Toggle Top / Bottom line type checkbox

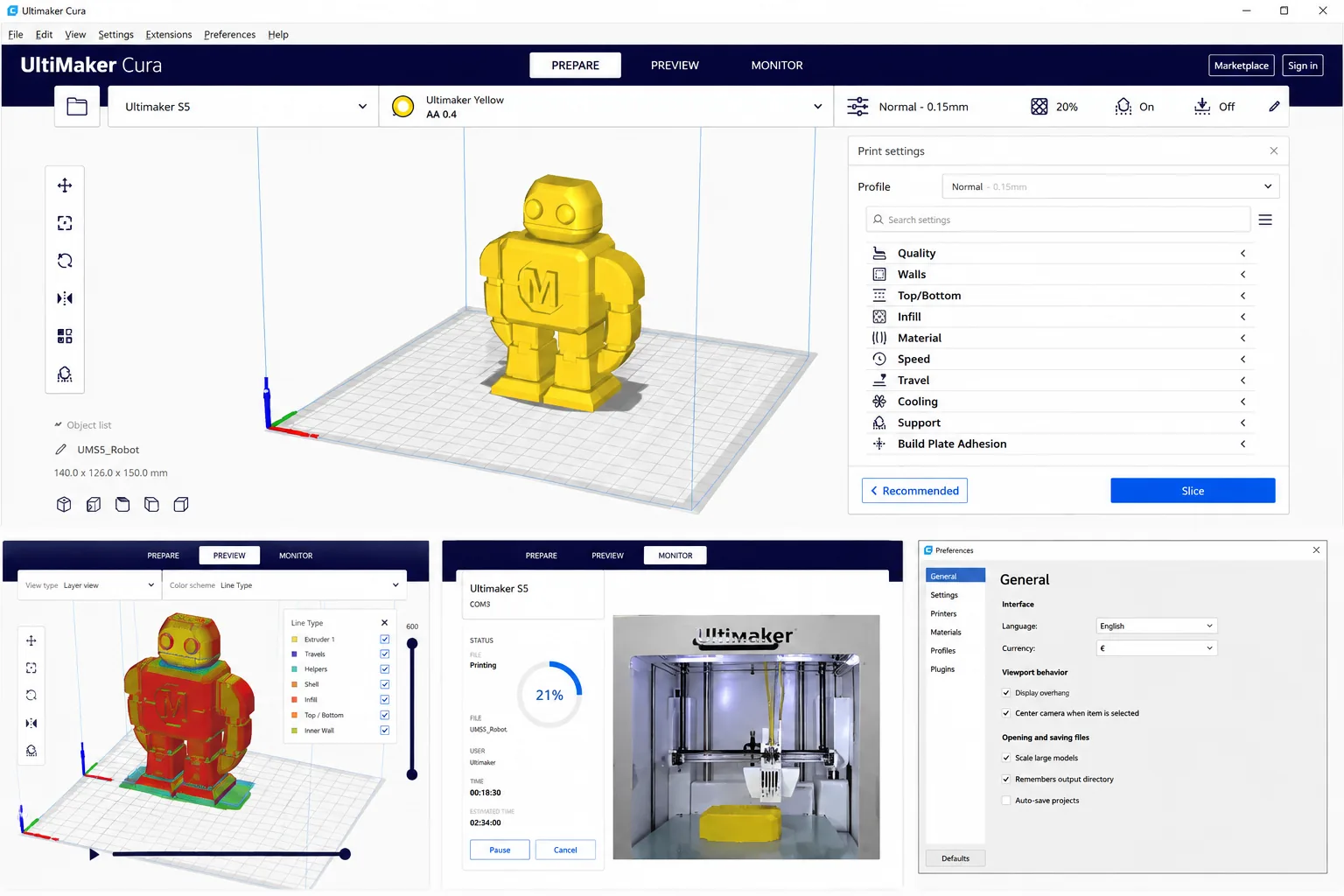[x=384, y=715]
